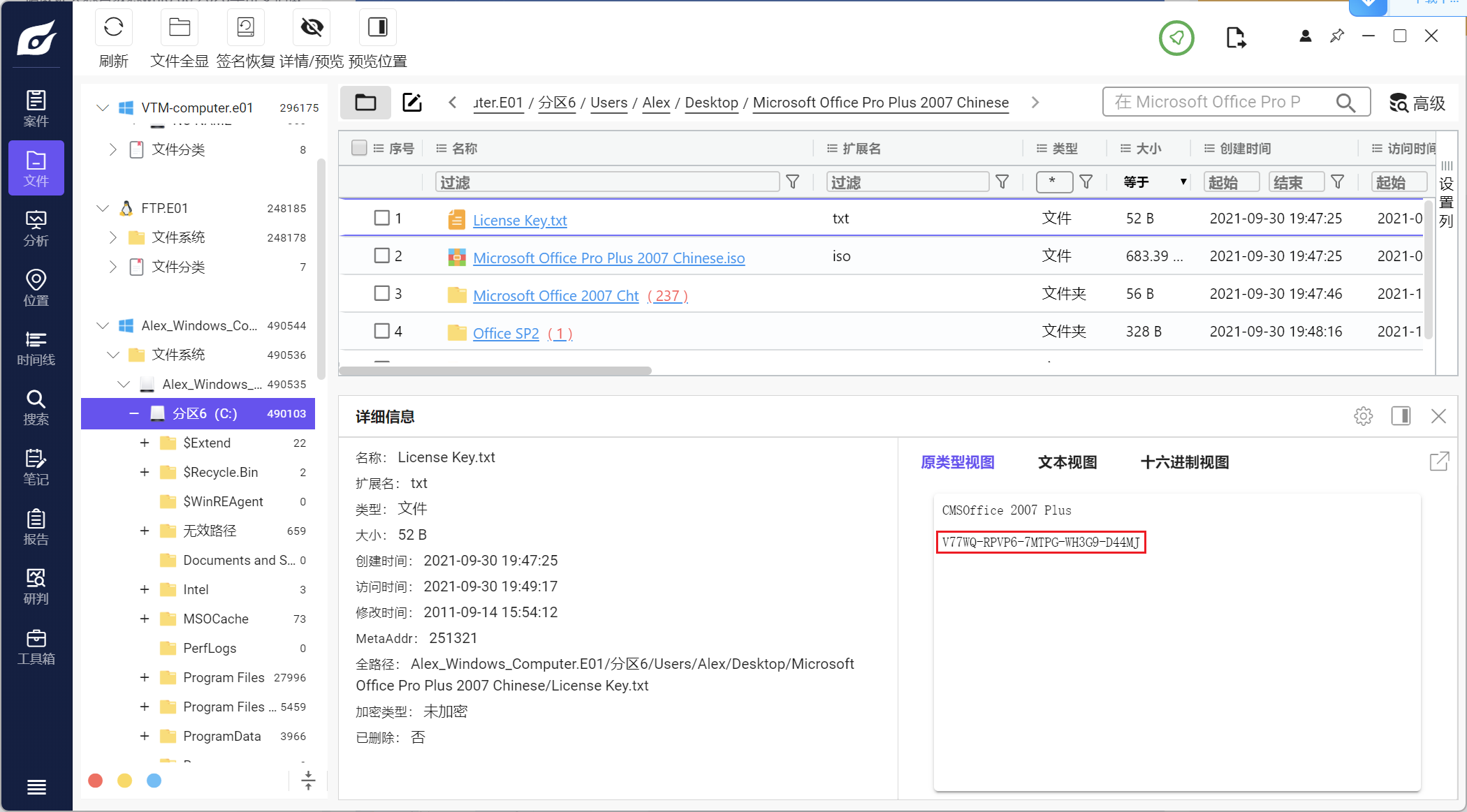Open the Office SP2 folder link
1467x812 pixels.
(506, 333)
